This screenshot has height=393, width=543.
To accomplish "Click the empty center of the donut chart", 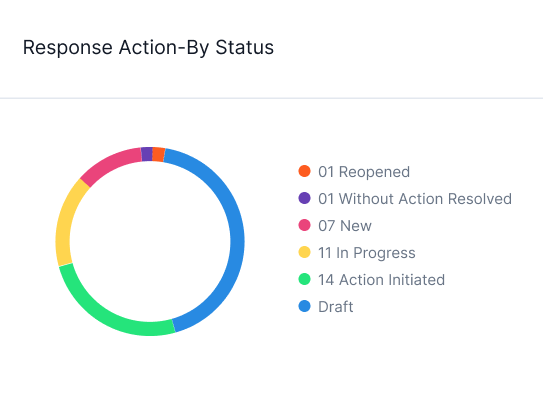I will pyautogui.click(x=150, y=241).
